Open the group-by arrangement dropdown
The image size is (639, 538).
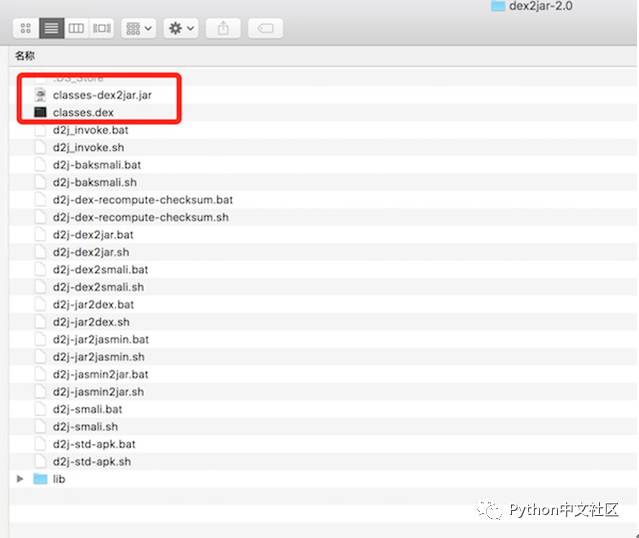[139, 28]
